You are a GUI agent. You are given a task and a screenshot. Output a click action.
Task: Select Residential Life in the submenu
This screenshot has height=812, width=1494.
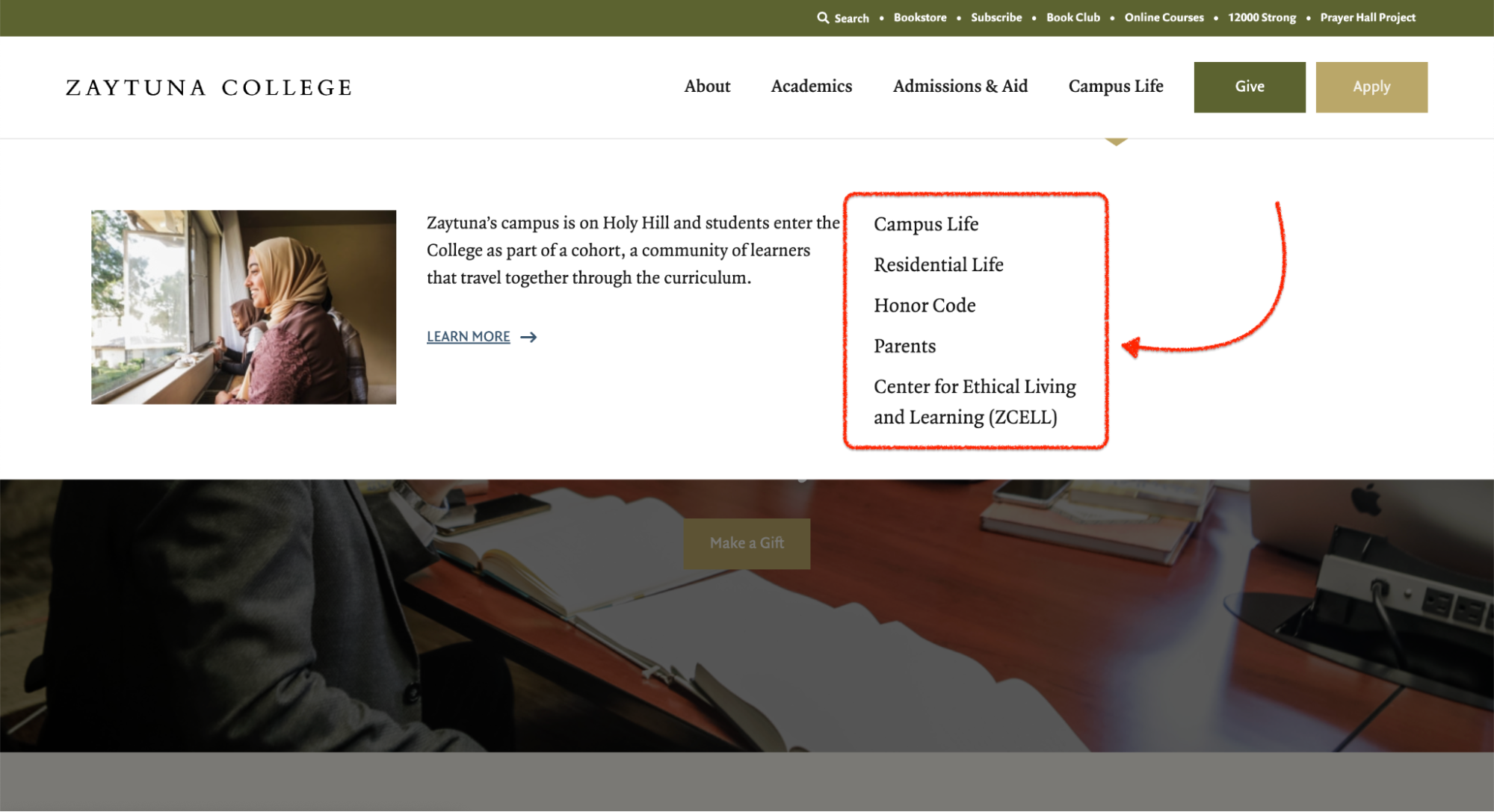click(x=939, y=264)
